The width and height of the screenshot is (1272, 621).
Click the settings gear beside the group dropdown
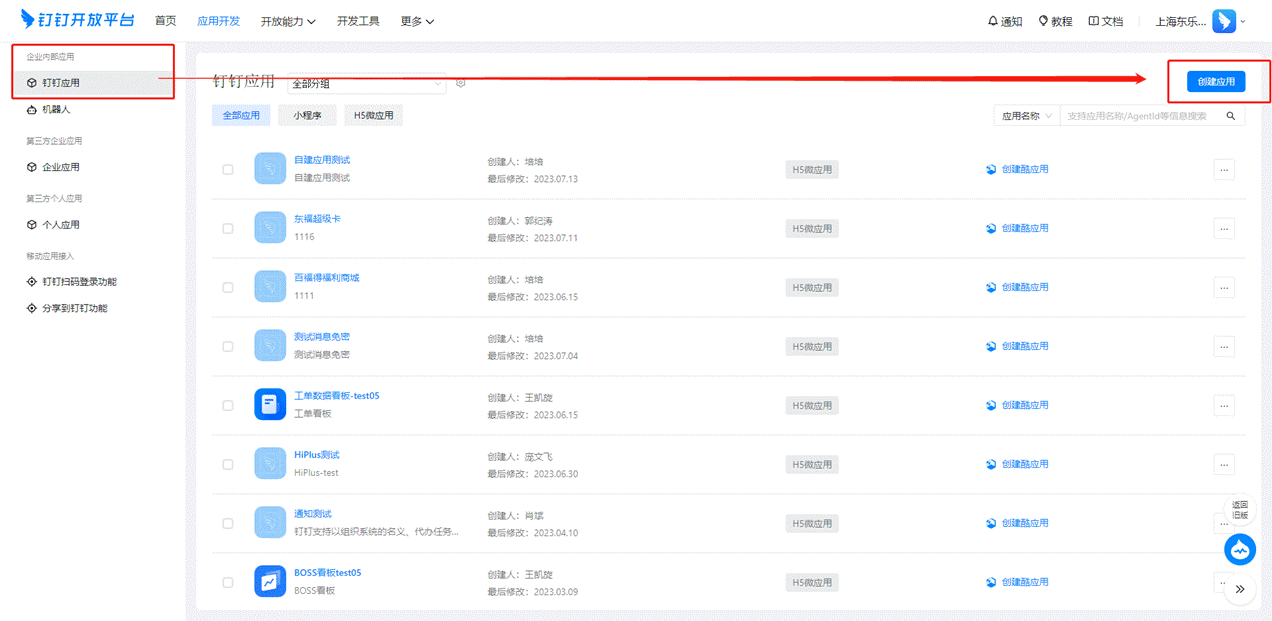[x=461, y=83]
